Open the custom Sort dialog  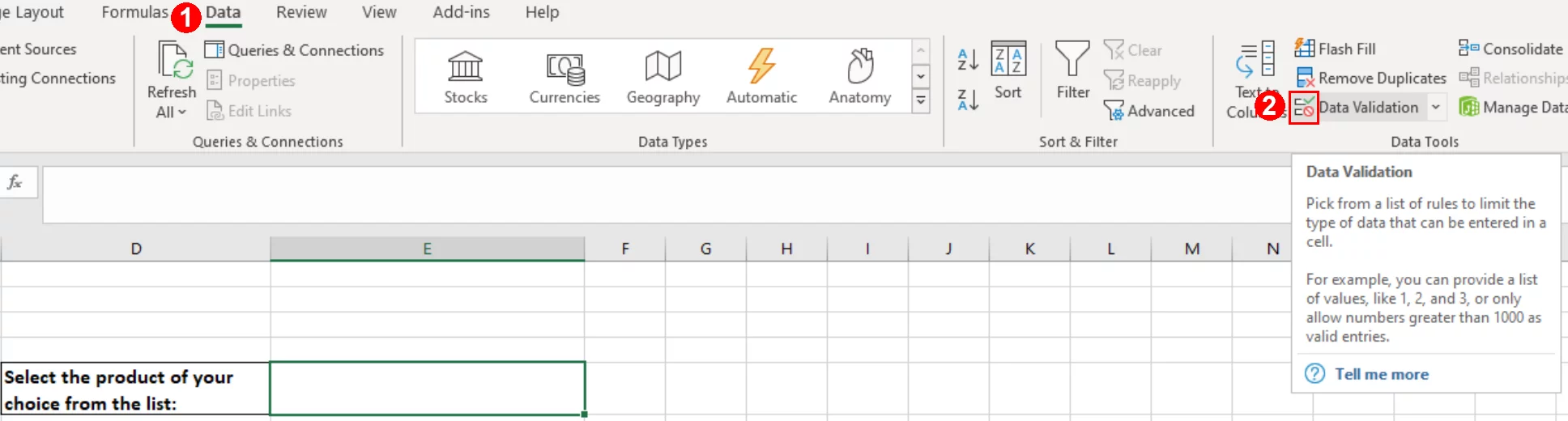pyautogui.click(x=1008, y=70)
